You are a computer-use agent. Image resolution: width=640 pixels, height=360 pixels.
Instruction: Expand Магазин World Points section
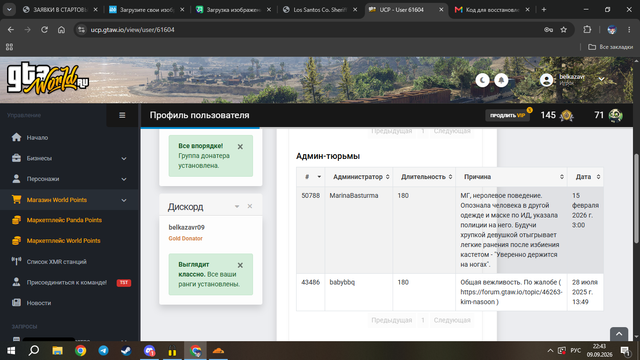tap(69, 200)
